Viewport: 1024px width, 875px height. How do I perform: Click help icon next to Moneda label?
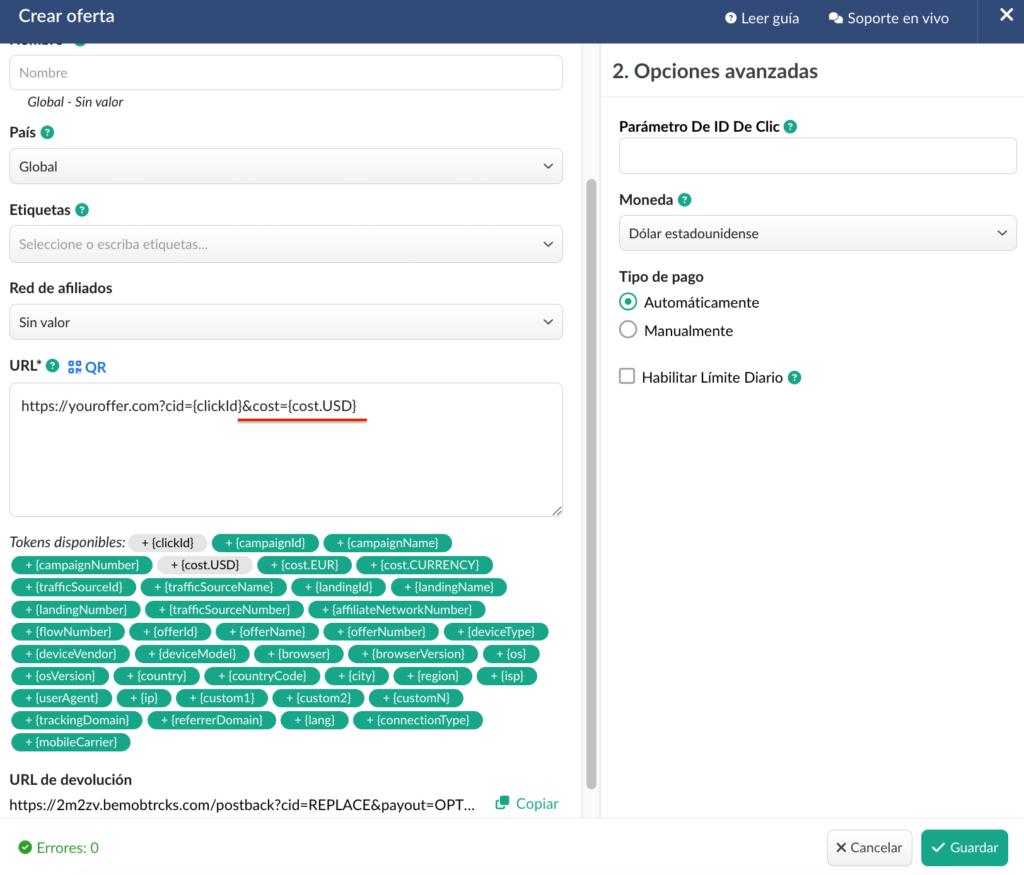click(x=686, y=200)
